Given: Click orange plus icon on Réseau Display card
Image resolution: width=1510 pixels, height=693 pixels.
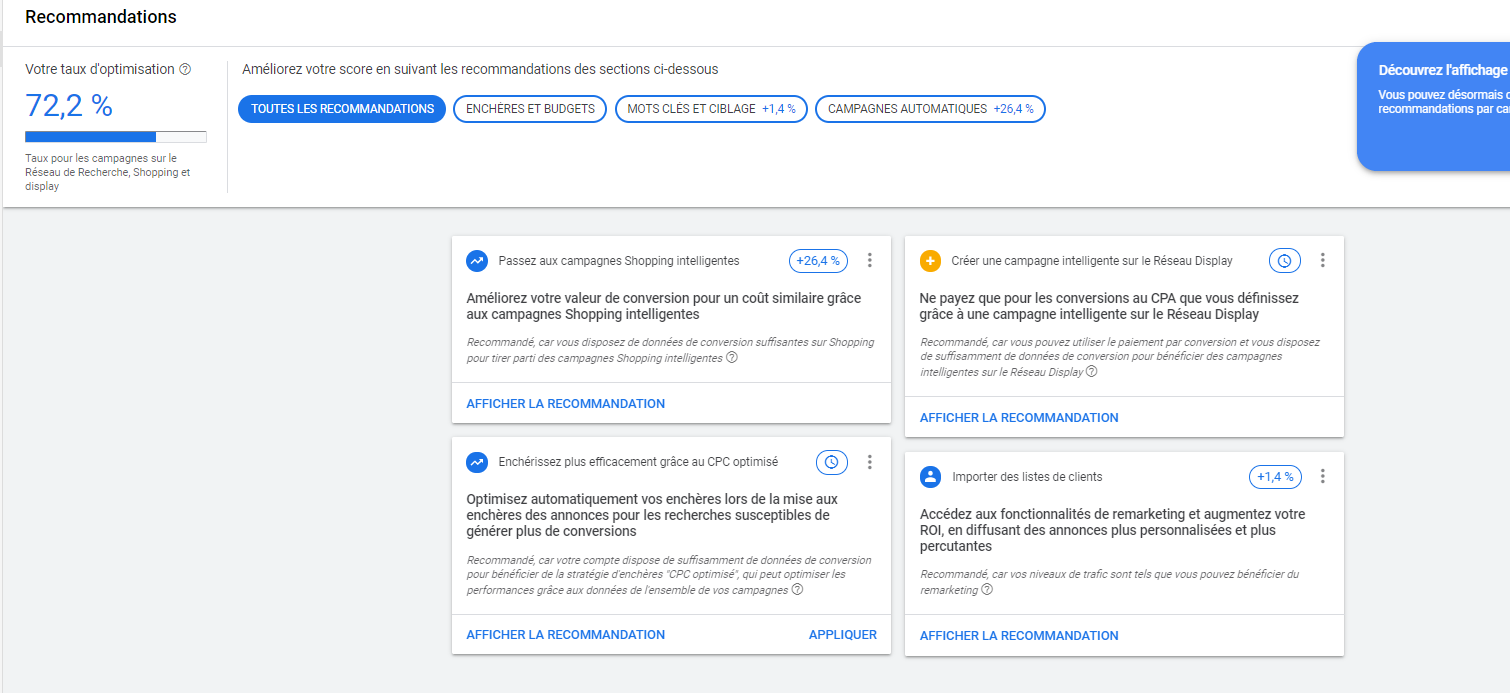Looking at the screenshot, I should click(x=930, y=261).
